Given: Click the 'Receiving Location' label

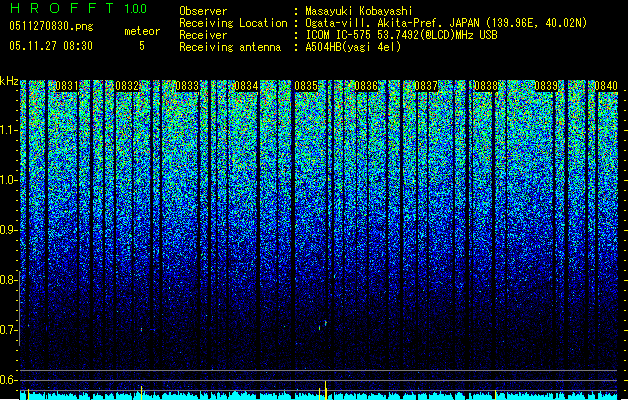Looking at the screenshot, I should click(x=233, y=23).
